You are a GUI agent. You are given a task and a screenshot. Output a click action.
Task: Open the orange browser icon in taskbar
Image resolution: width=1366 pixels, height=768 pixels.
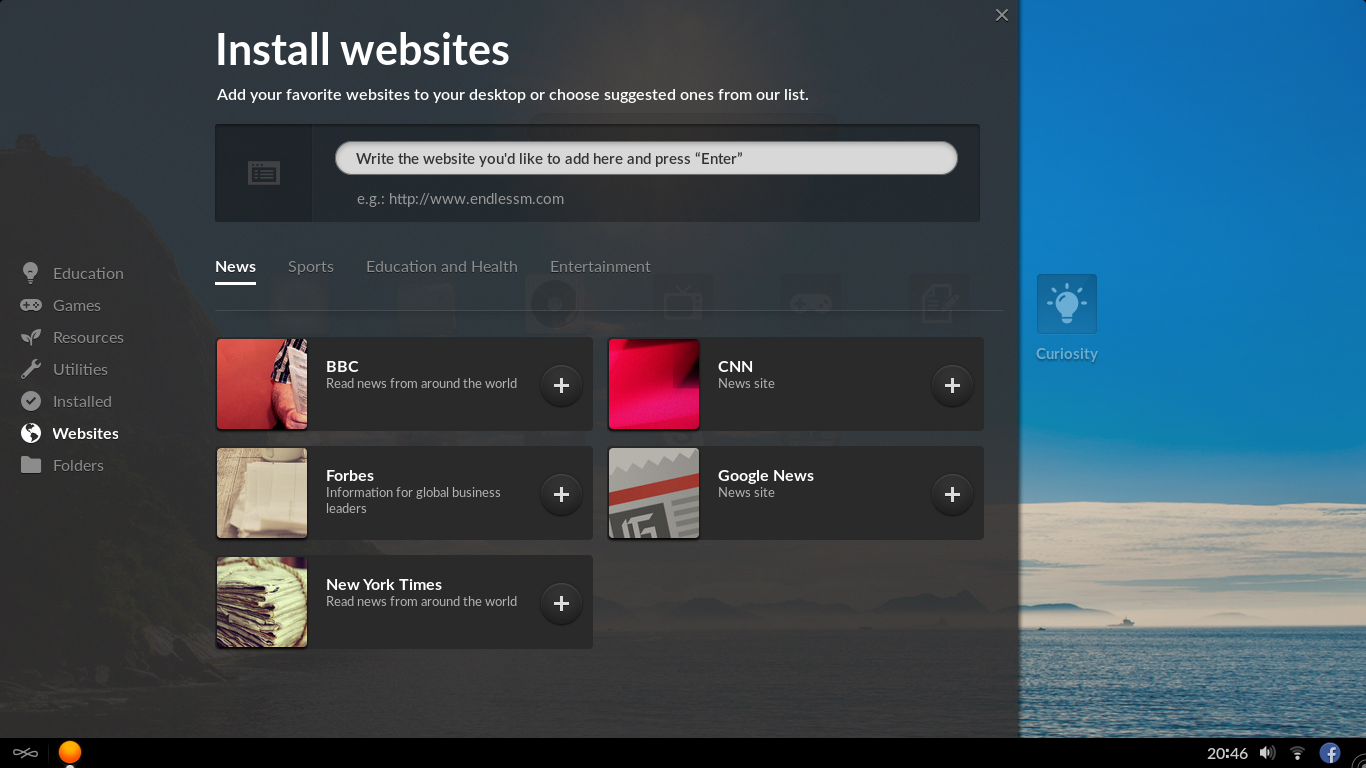[x=69, y=752]
